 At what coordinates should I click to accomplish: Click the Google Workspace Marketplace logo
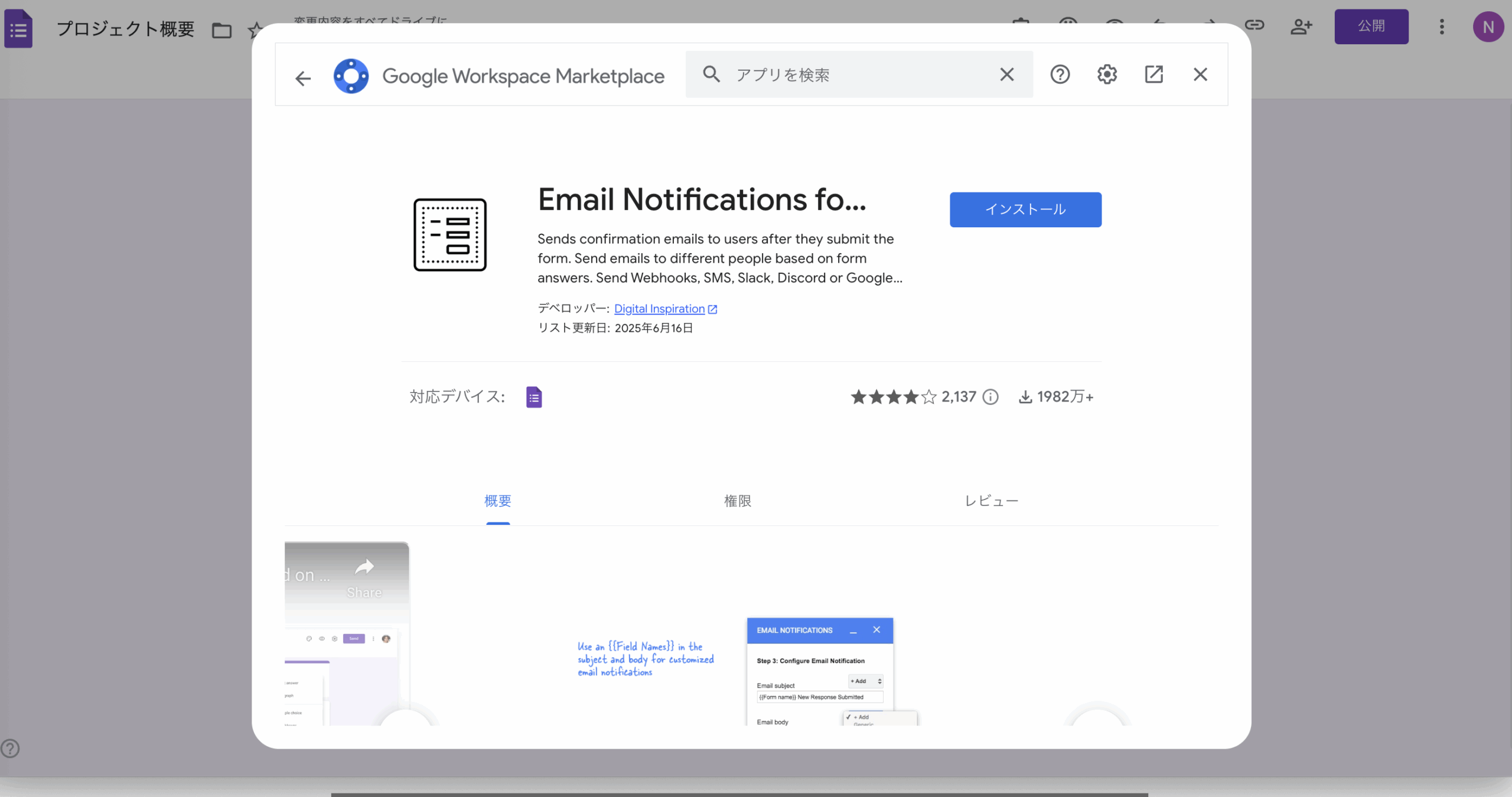pos(351,76)
